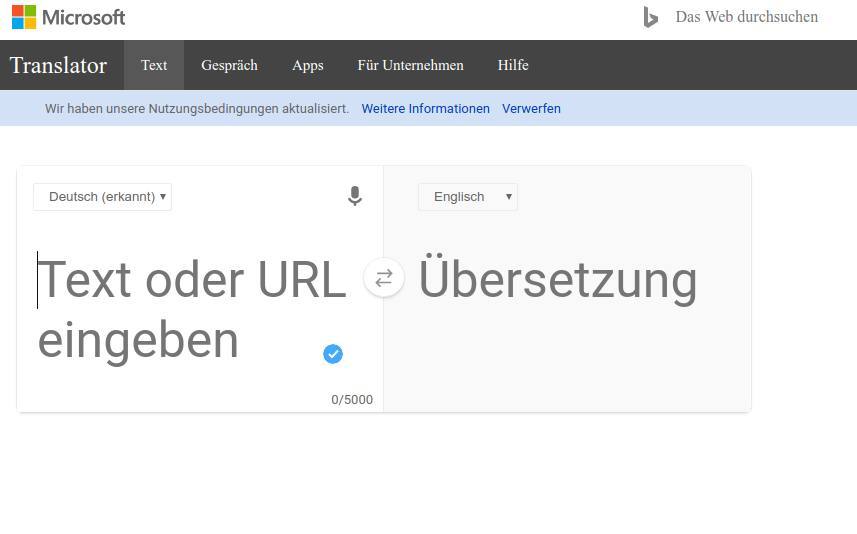Click the blue checkmark badge
The width and height of the screenshot is (857, 534).
click(x=333, y=354)
